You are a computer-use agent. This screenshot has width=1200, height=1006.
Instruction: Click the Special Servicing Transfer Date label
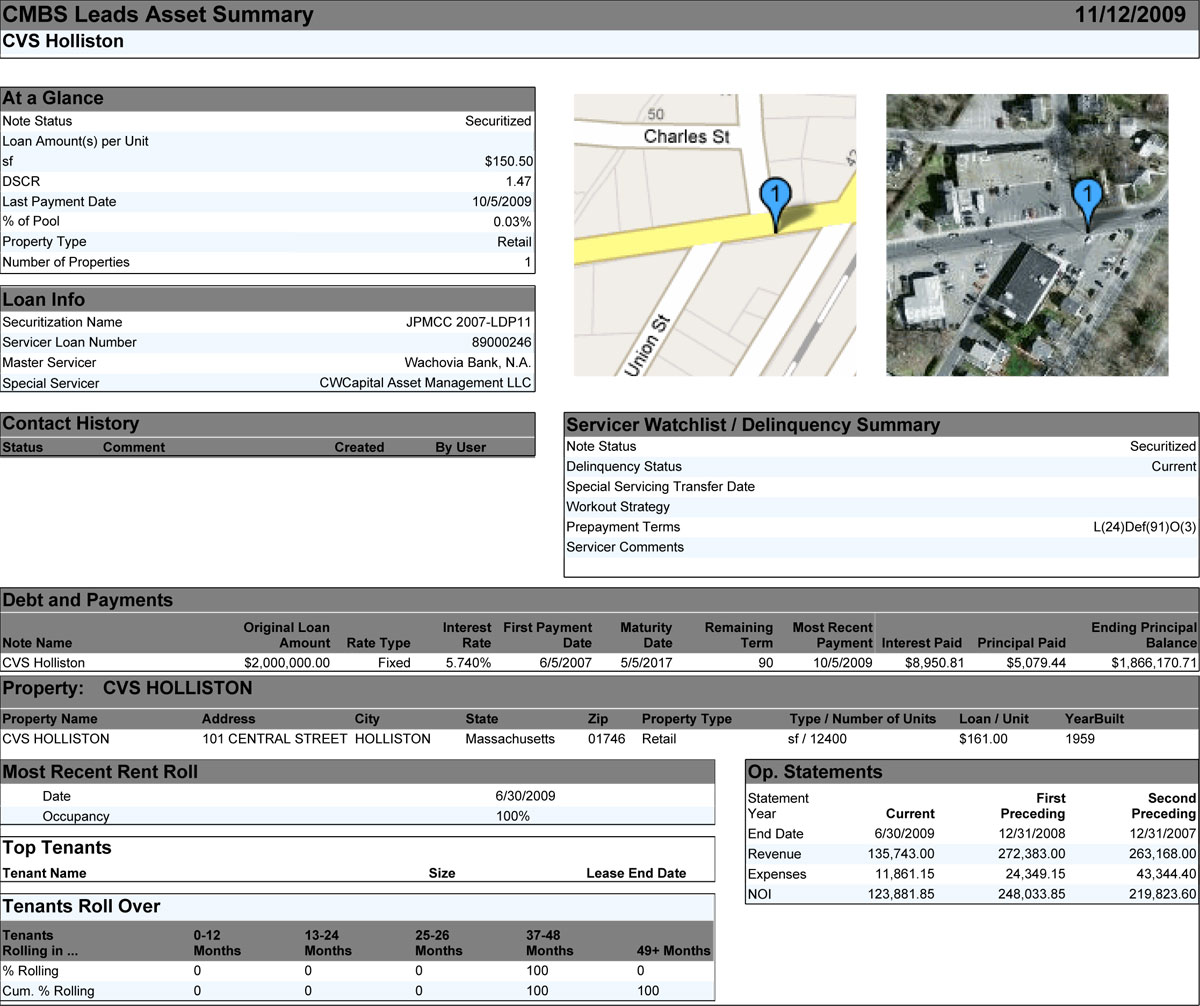[660, 487]
